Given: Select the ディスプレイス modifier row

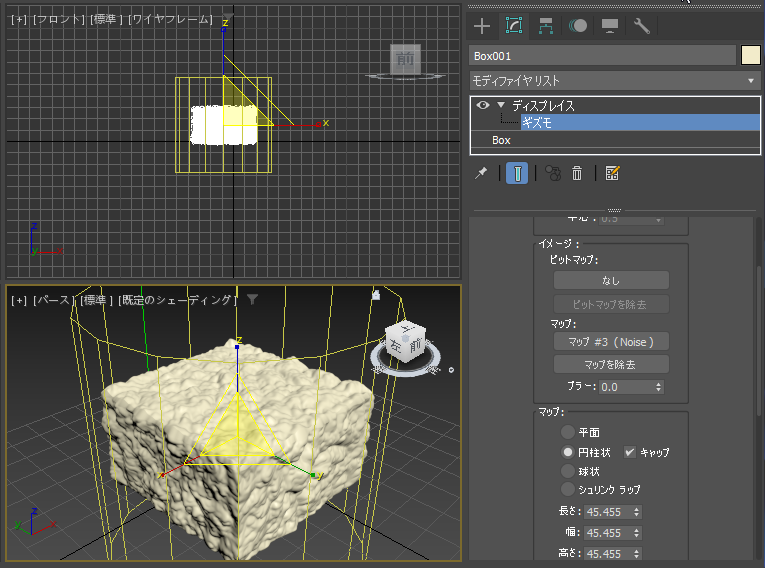Looking at the screenshot, I should (615, 105).
